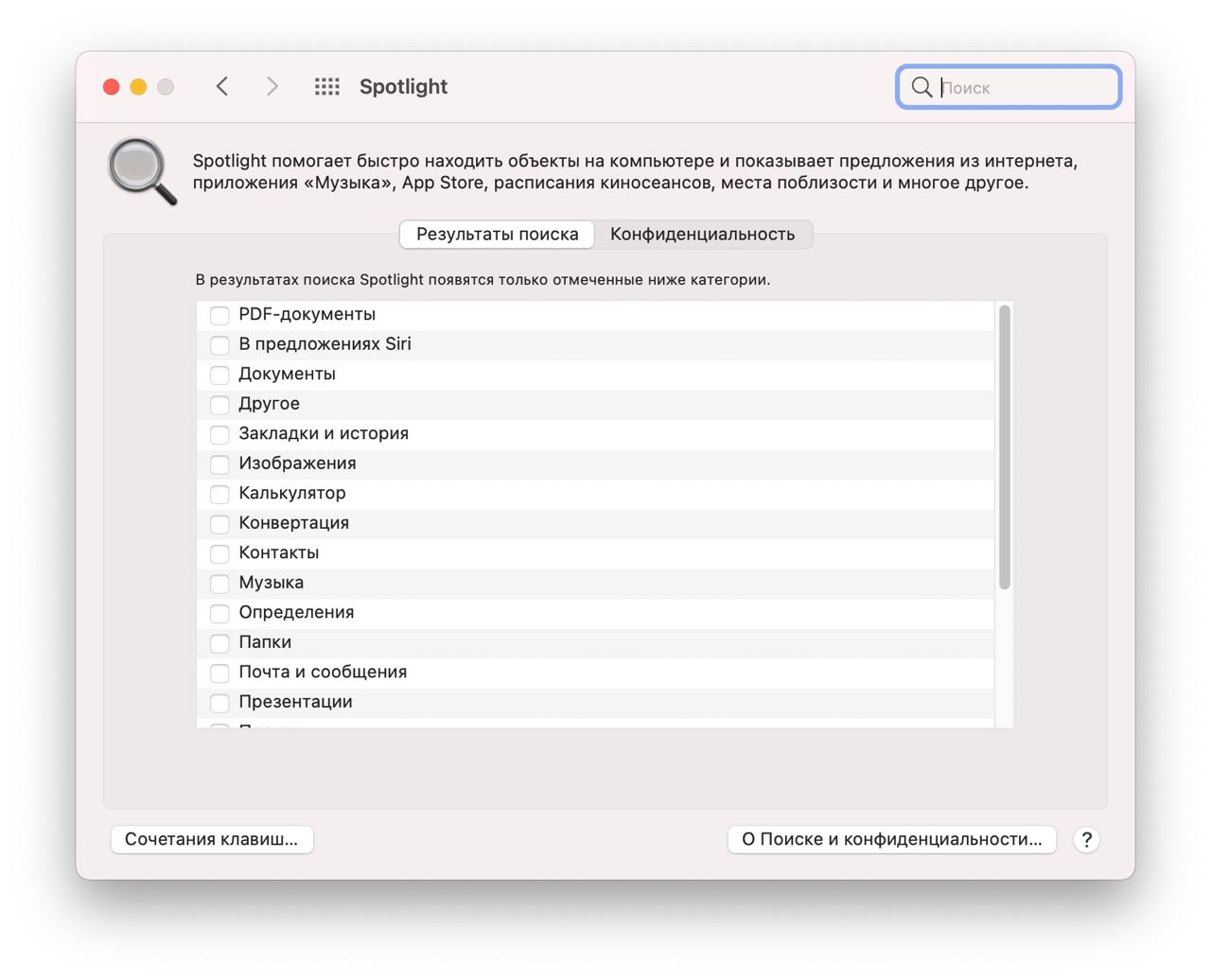Image resolution: width=1211 pixels, height=980 pixels.
Task: Check the Изображения category
Action: tap(219, 464)
